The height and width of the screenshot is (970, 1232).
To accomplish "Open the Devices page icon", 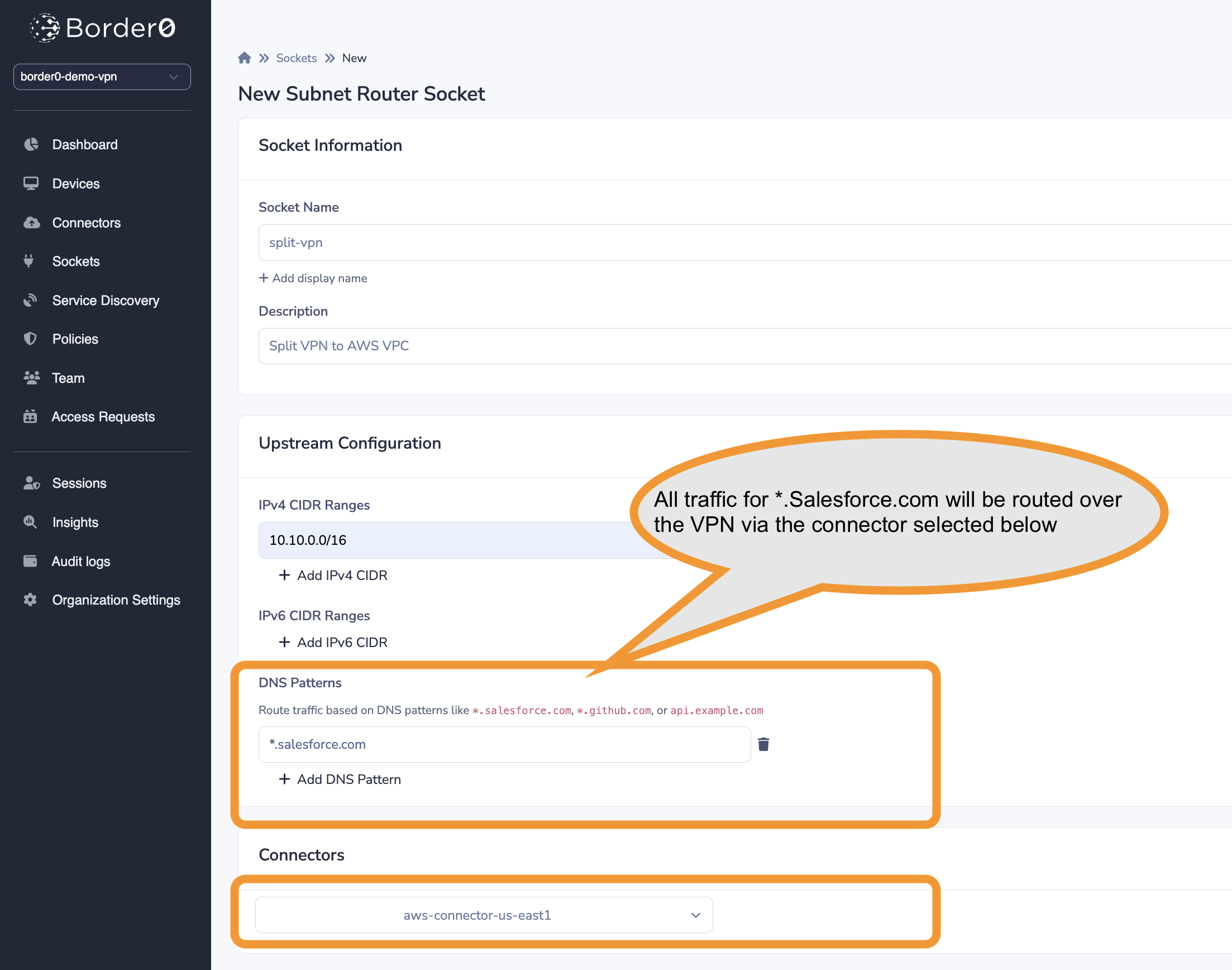I will pyautogui.click(x=31, y=183).
